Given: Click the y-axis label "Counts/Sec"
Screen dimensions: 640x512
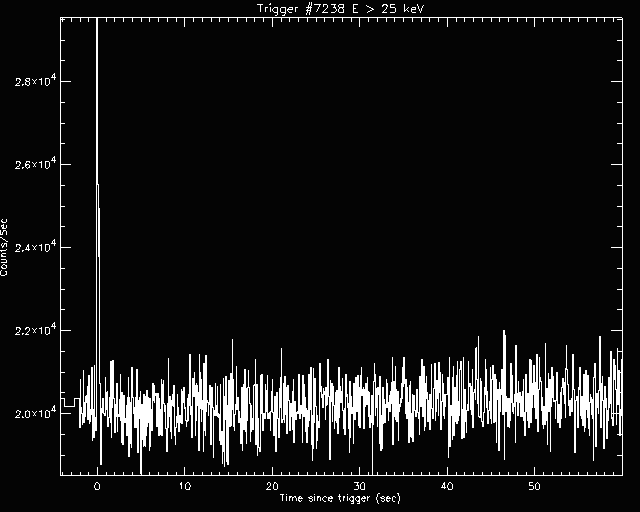Looking at the screenshot, I should tap(4, 247).
